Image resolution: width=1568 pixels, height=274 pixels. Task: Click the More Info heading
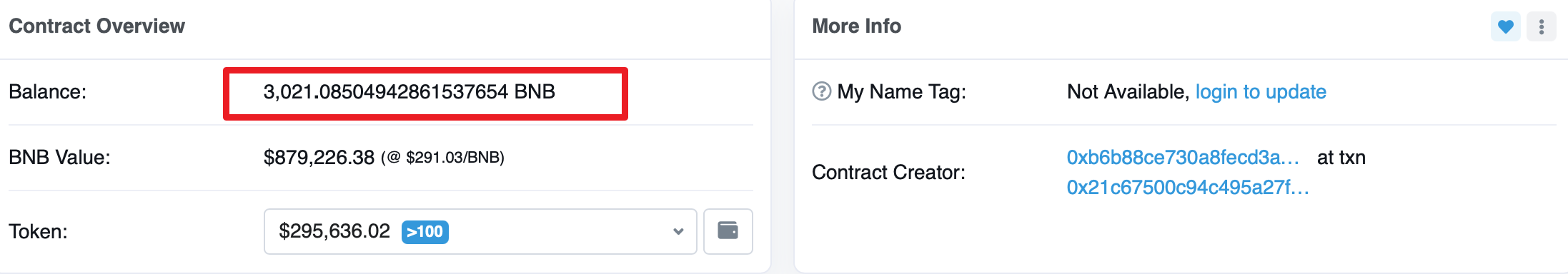pos(856,26)
